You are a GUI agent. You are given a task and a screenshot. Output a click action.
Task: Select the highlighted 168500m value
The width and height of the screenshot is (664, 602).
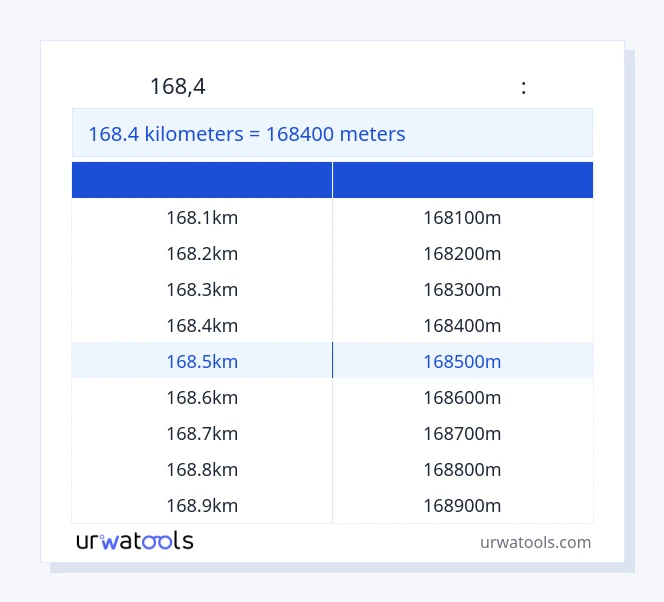click(462, 361)
